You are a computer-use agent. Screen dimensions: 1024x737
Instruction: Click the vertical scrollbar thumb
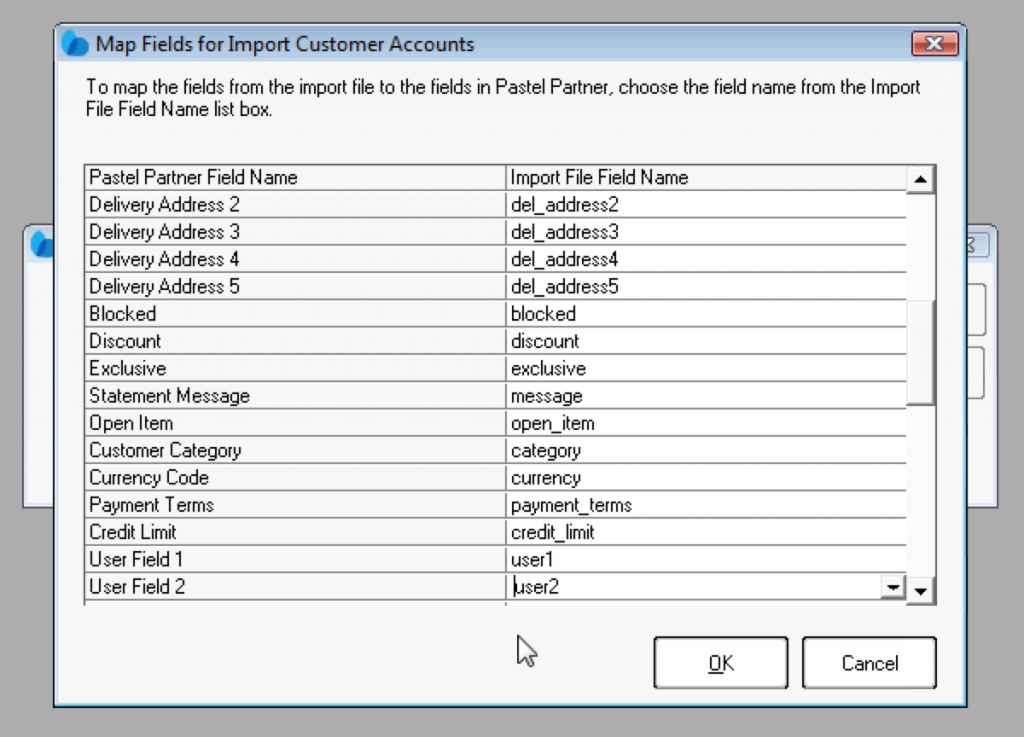(x=920, y=353)
